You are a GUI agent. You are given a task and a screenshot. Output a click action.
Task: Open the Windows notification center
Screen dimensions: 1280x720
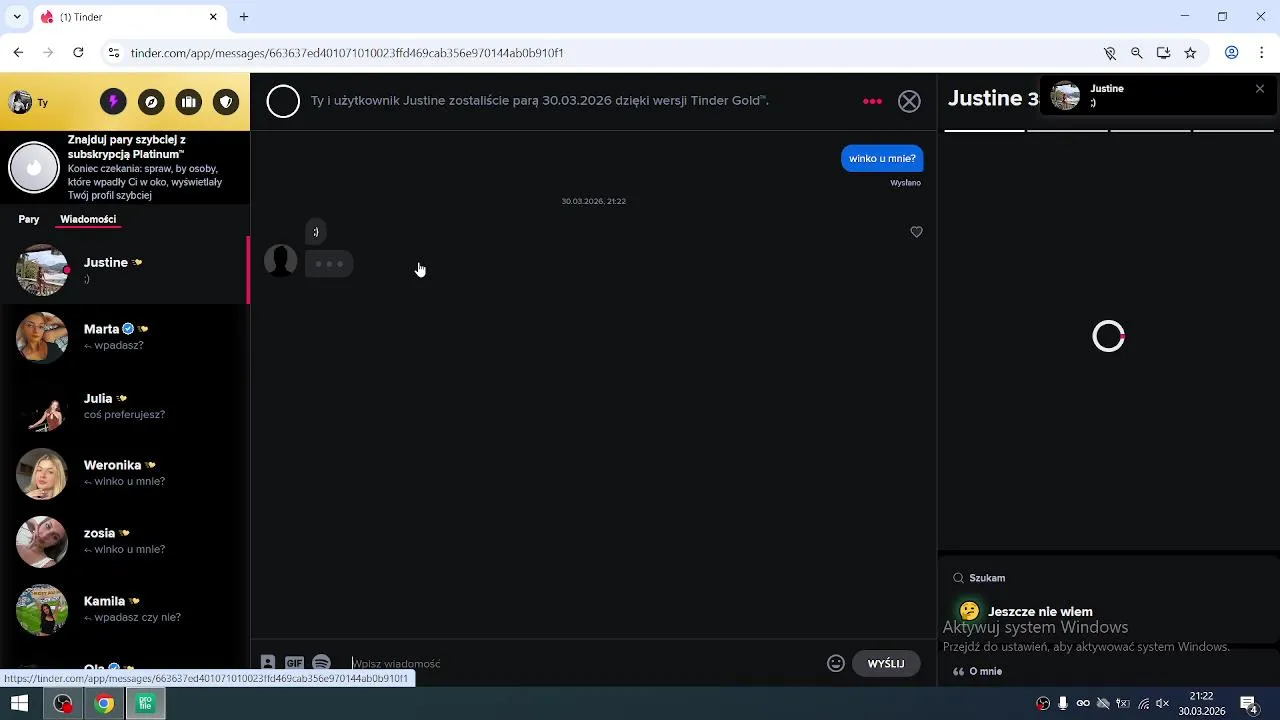pyautogui.click(x=1249, y=704)
